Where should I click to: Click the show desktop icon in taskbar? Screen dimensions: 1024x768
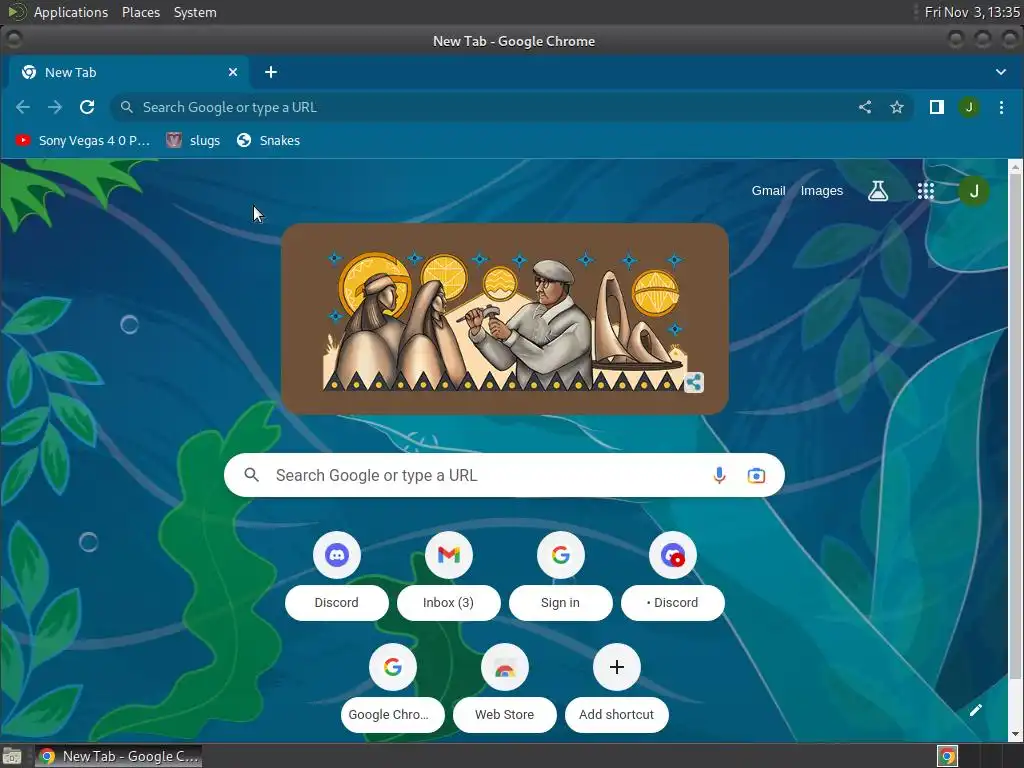pos(12,756)
